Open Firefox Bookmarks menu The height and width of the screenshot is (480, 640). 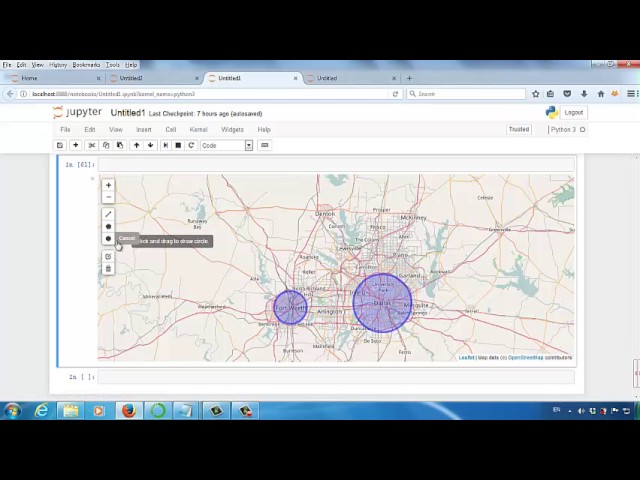coord(86,65)
